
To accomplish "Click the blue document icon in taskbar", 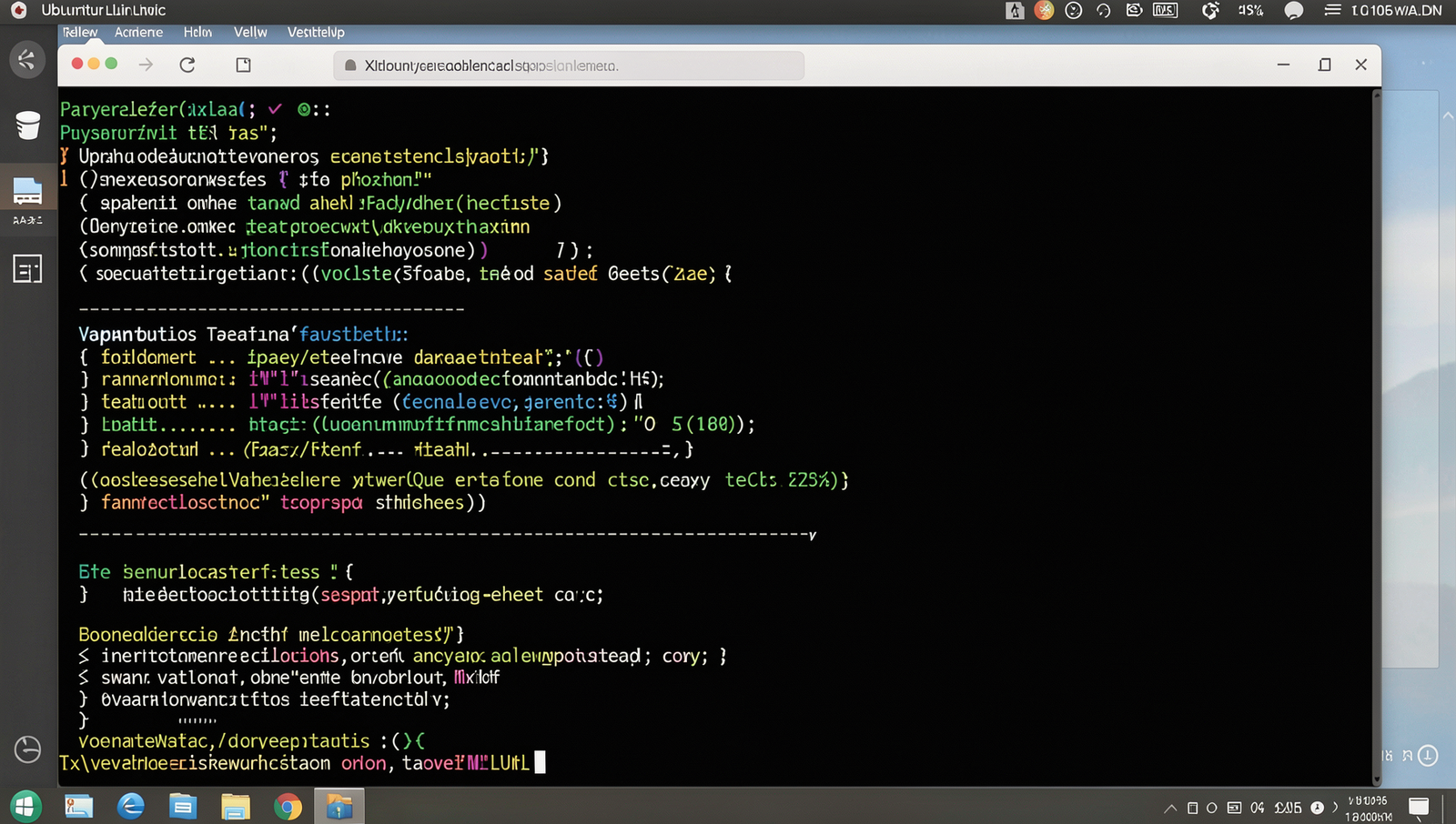I will click(x=183, y=807).
